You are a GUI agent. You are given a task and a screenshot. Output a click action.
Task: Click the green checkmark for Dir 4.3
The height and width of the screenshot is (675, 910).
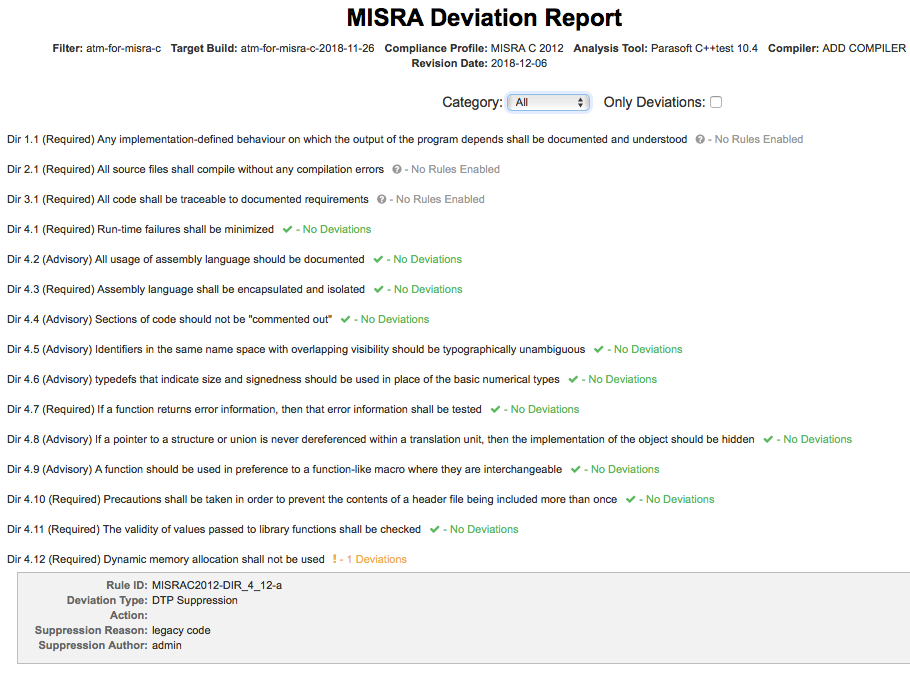pyautogui.click(x=378, y=290)
